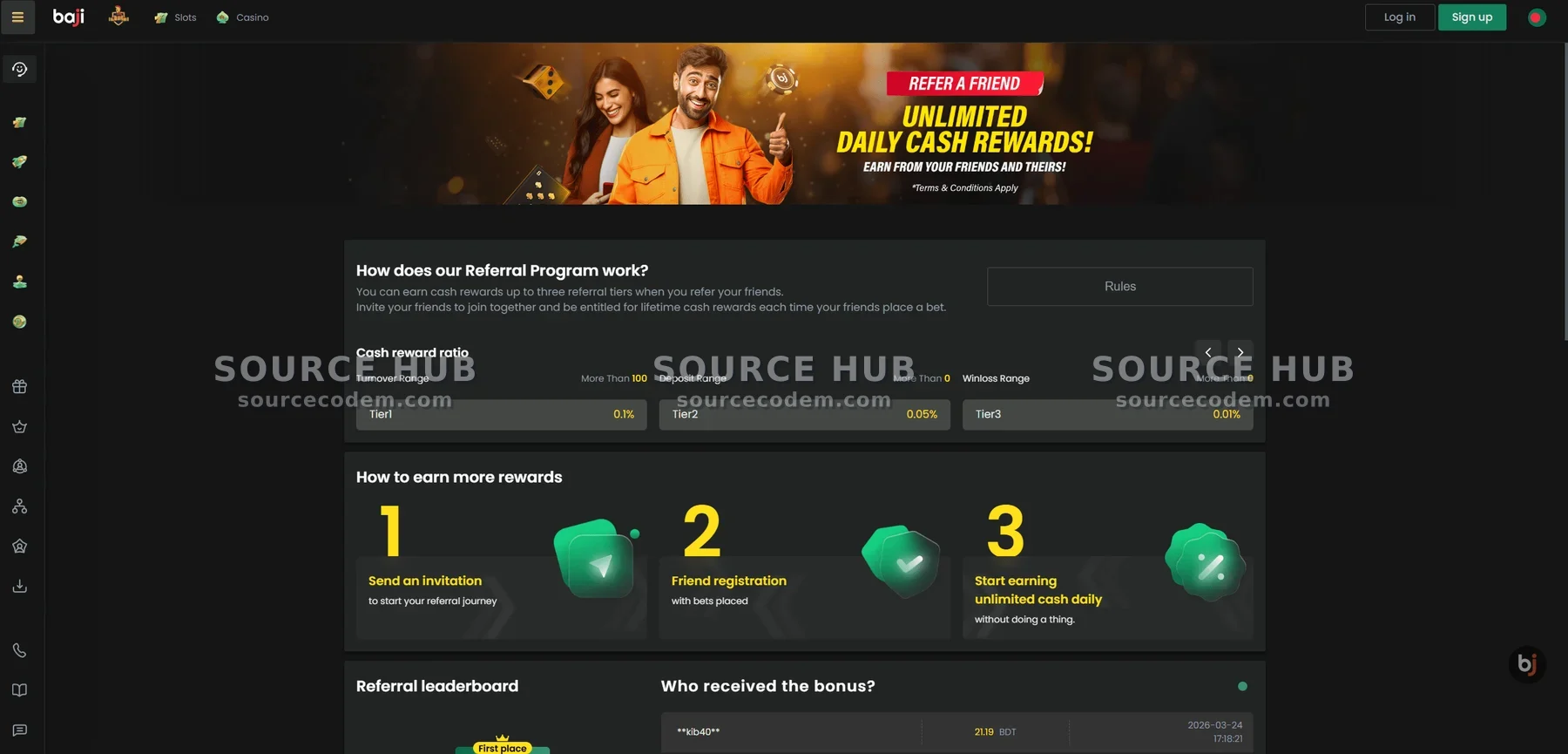Click the baji logo in header

pos(69,17)
